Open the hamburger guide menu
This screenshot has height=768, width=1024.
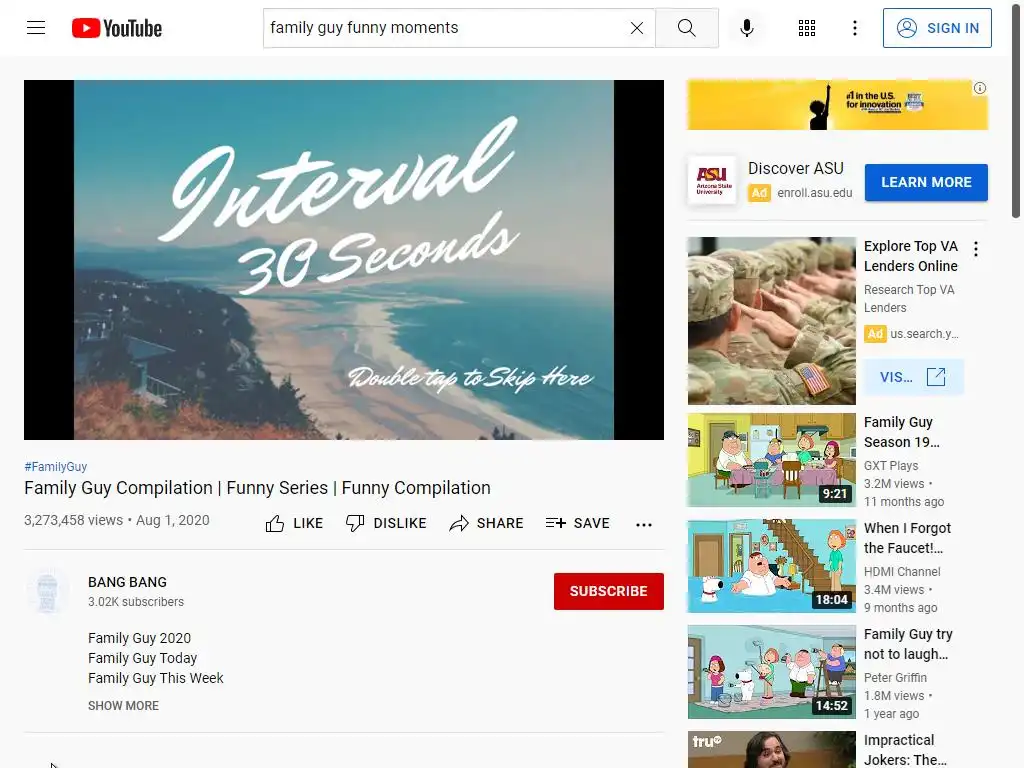tap(36, 27)
